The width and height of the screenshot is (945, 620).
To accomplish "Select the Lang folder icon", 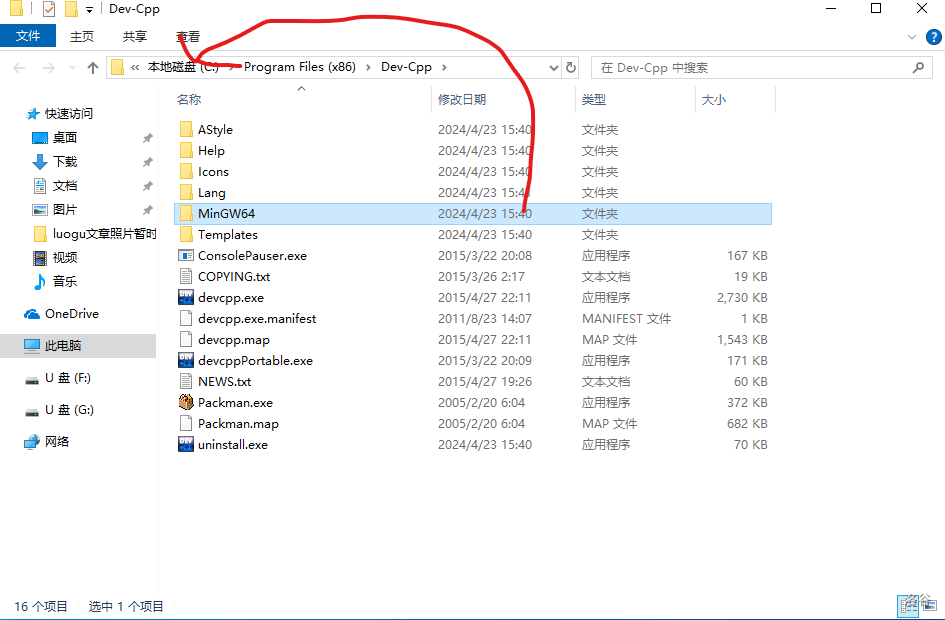I will click(x=186, y=193).
